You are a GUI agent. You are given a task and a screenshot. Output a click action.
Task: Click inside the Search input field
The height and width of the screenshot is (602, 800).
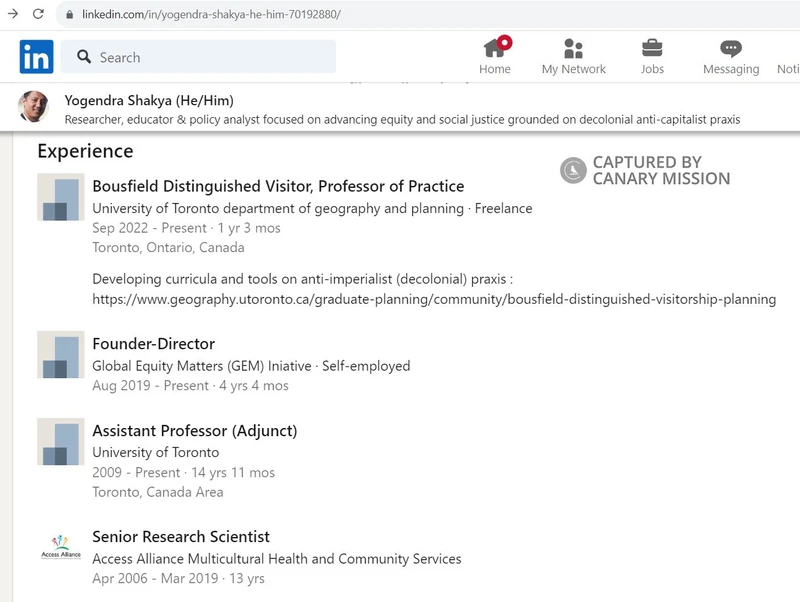tap(200, 57)
